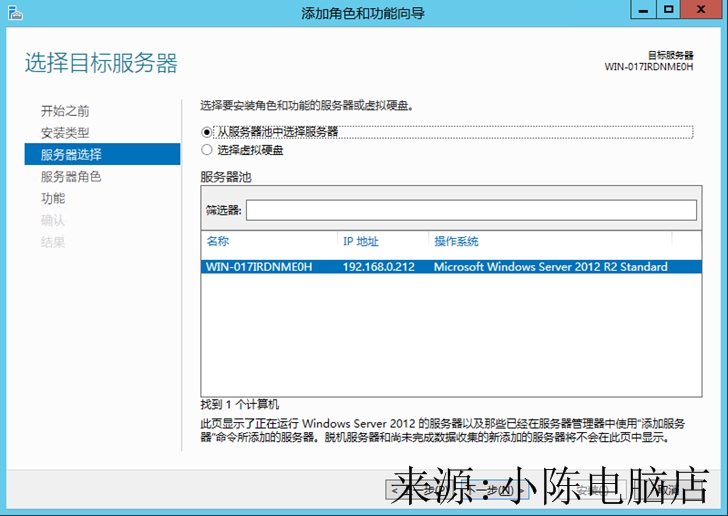728x516 pixels.
Task: Close the 添加角色和功能向导 window
Action: tap(701, 10)
